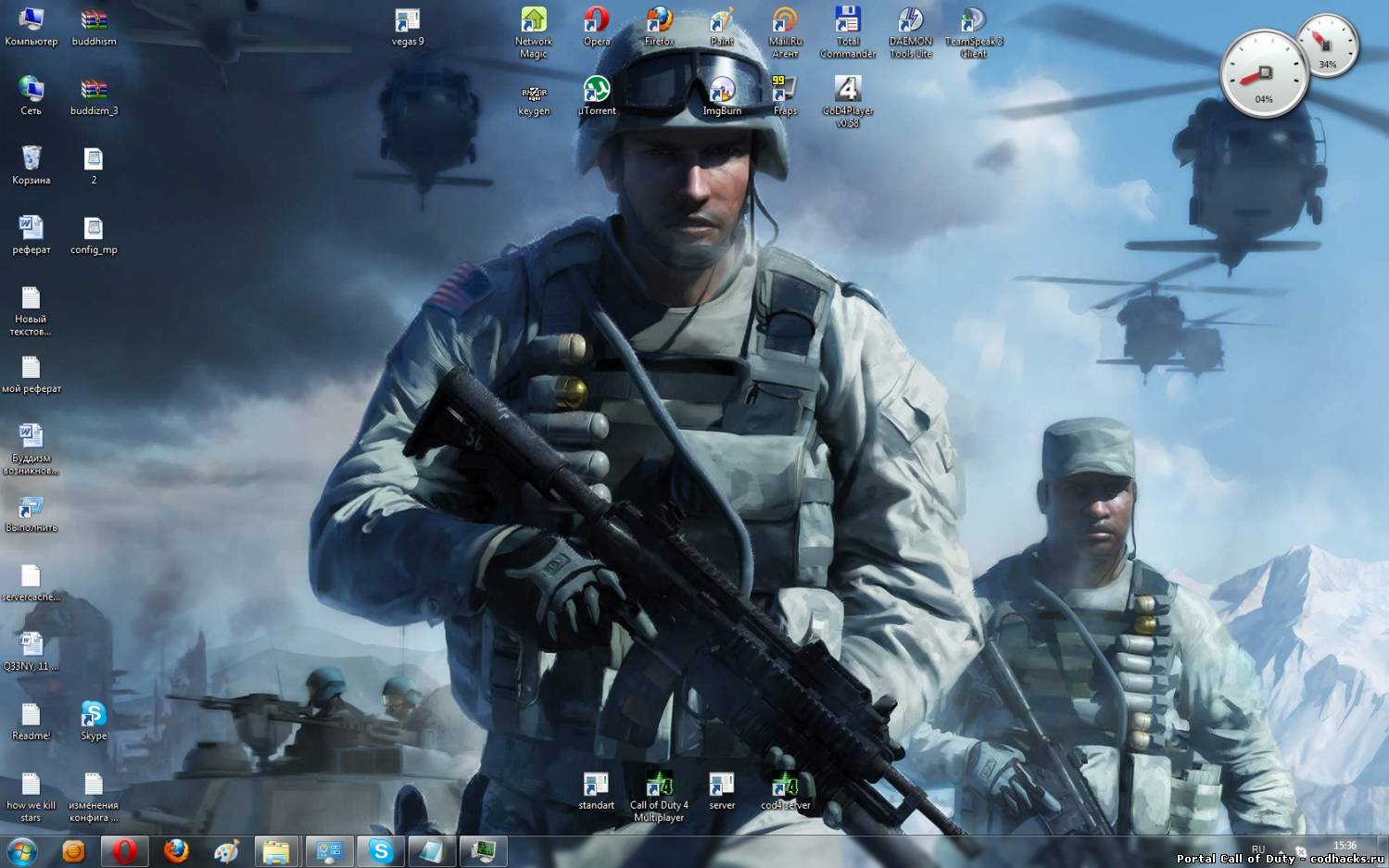This screenshot has height=868, width=1389.
Task: Select the servercache... file icon
Action: [31, 582]
